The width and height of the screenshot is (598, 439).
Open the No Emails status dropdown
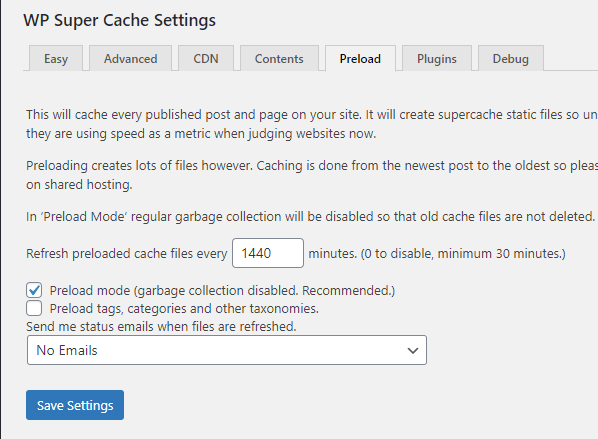[227, 350]
